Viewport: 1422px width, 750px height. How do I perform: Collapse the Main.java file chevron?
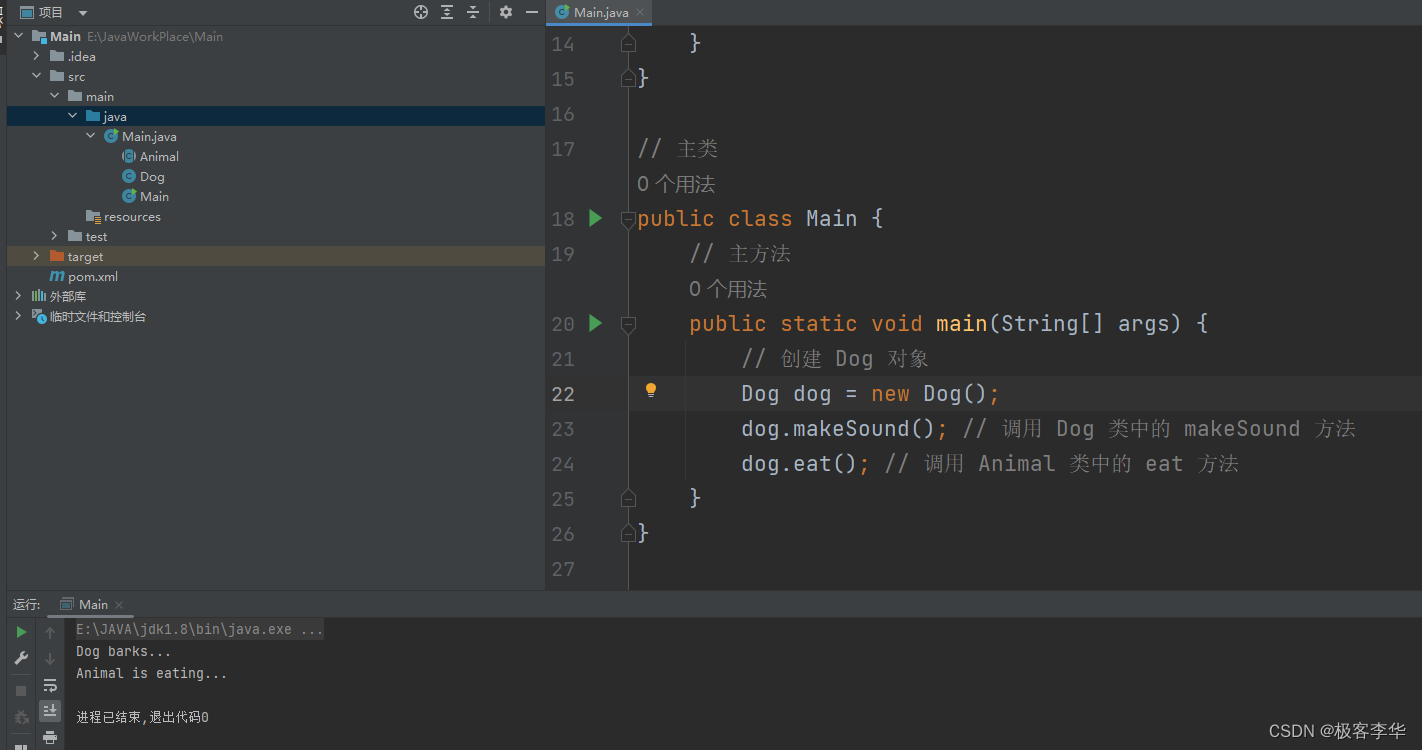(91, 136)
